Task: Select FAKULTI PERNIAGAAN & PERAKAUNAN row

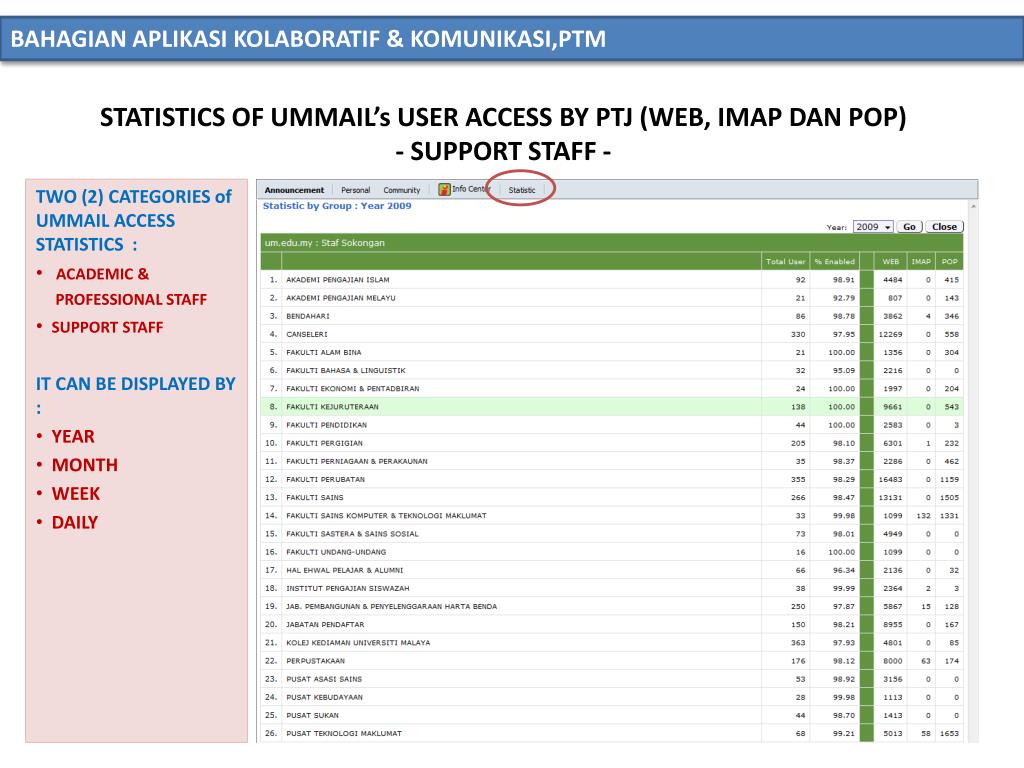Action: (x=611, y=461)
